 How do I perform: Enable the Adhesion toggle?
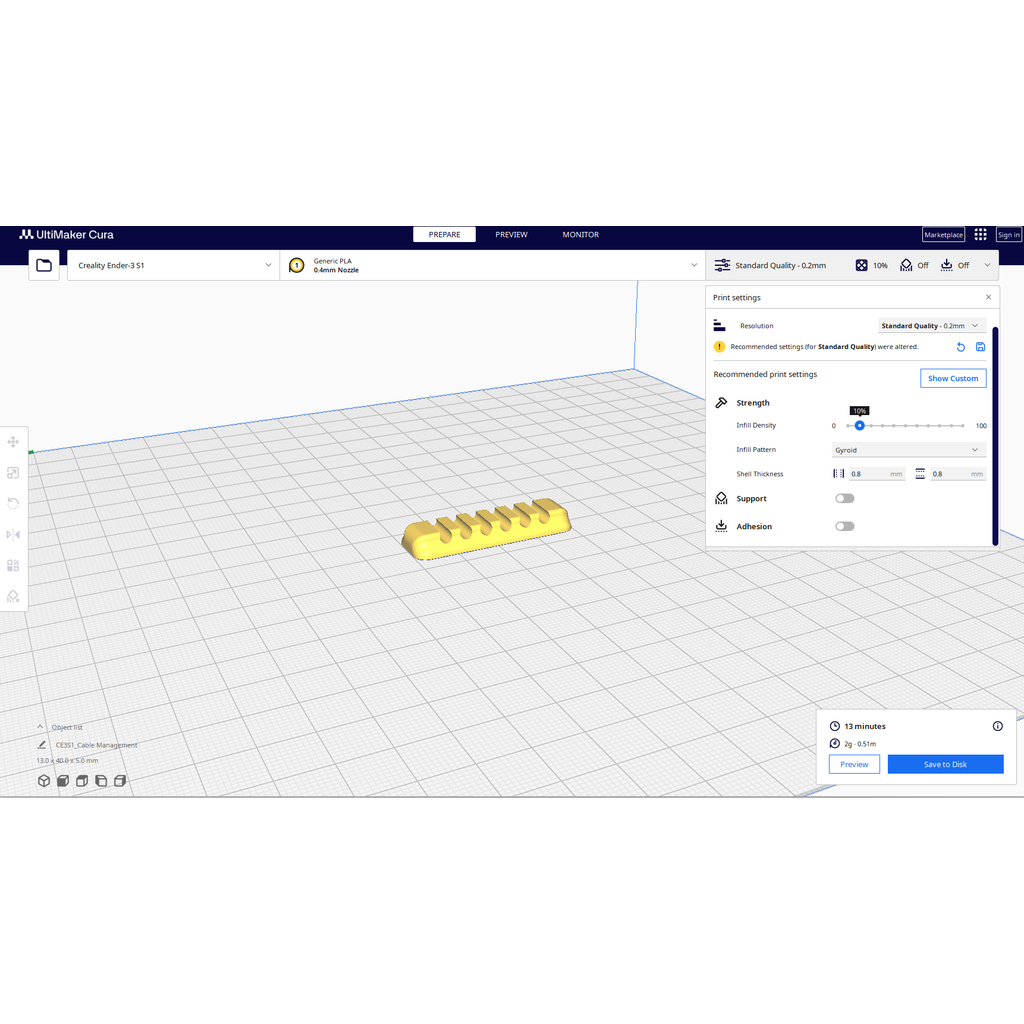click(845, 526)
